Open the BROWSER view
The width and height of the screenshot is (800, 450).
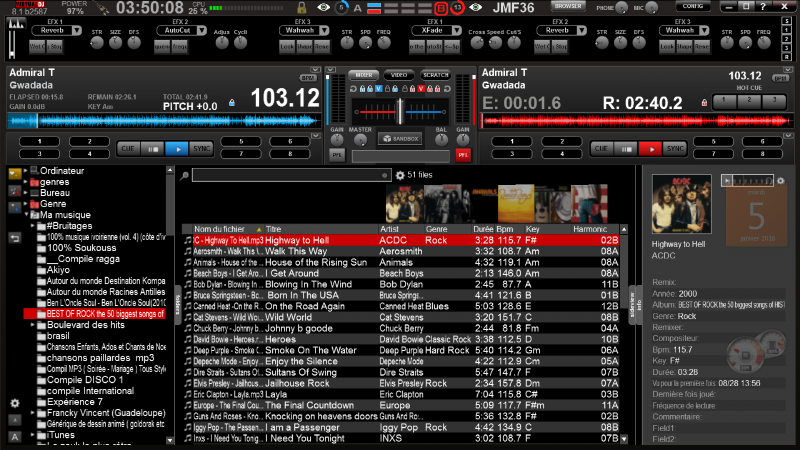(x=568, y=6)
